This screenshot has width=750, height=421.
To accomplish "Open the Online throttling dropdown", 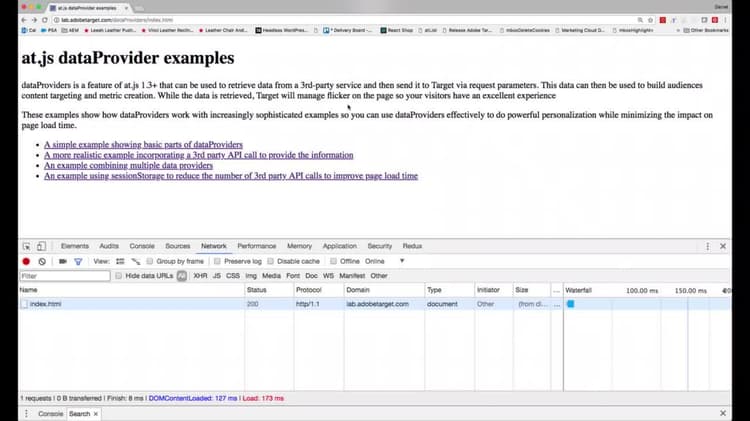I will (x=385, y=261).
